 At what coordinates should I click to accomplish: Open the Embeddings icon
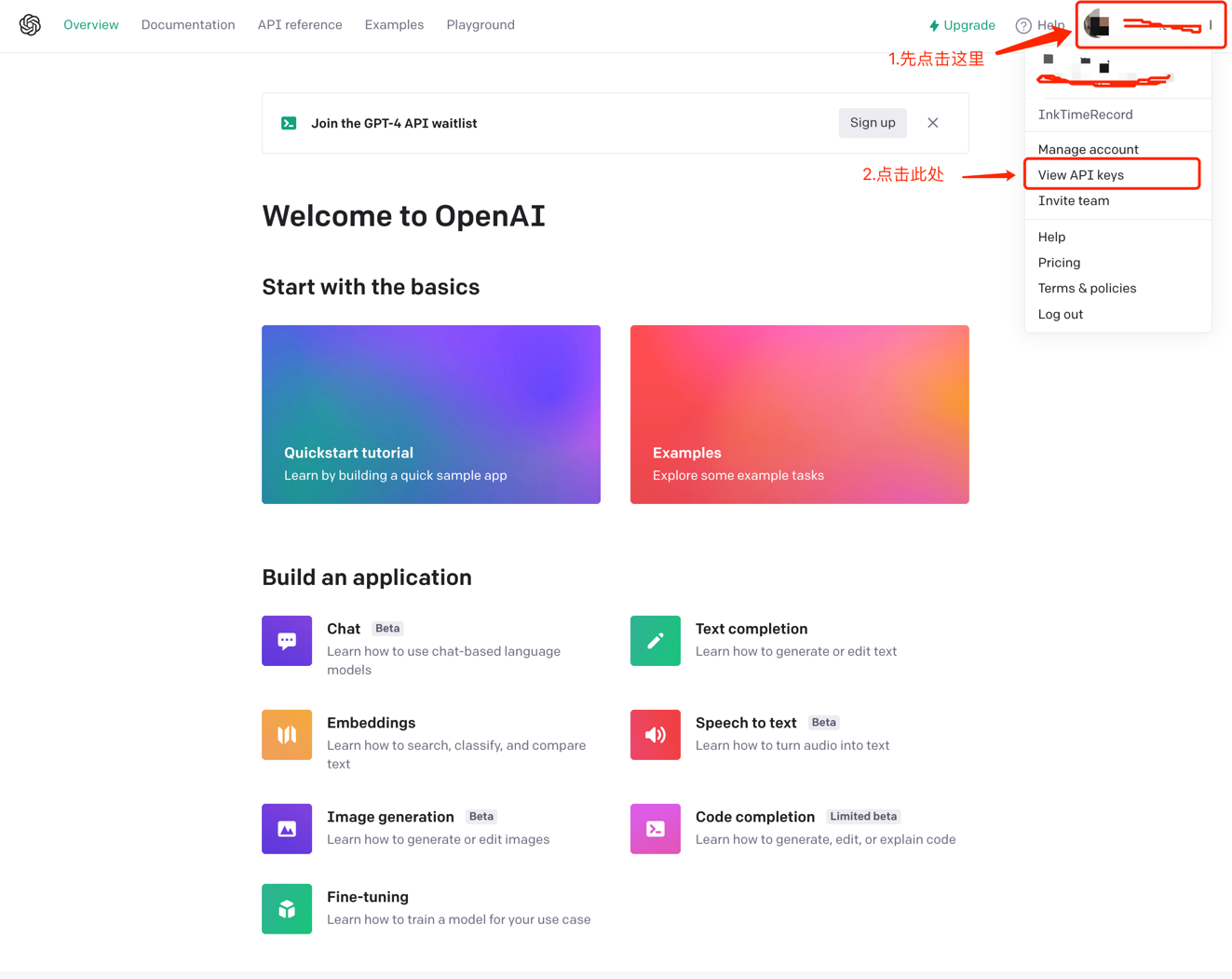[287, 735]
